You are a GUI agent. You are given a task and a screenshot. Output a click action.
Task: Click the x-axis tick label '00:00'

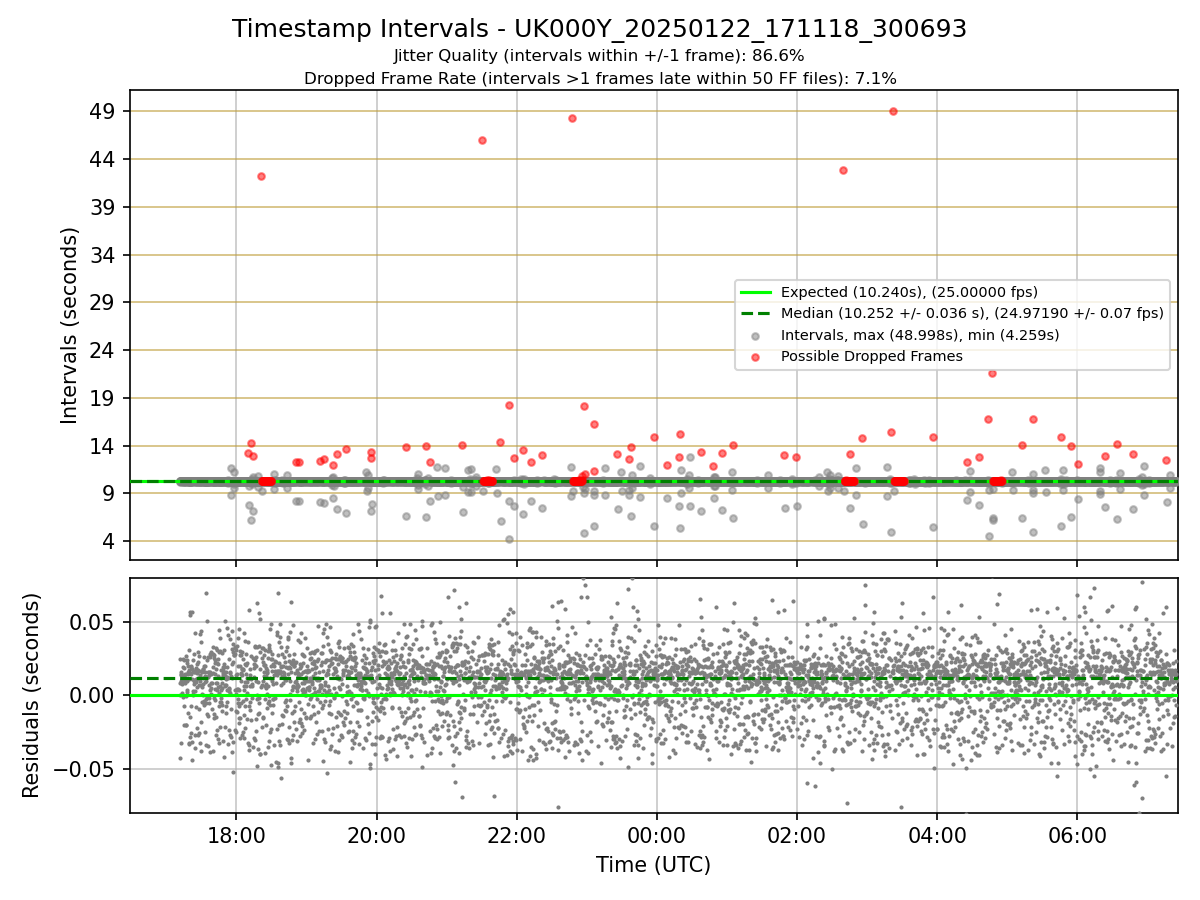point(656,835)
